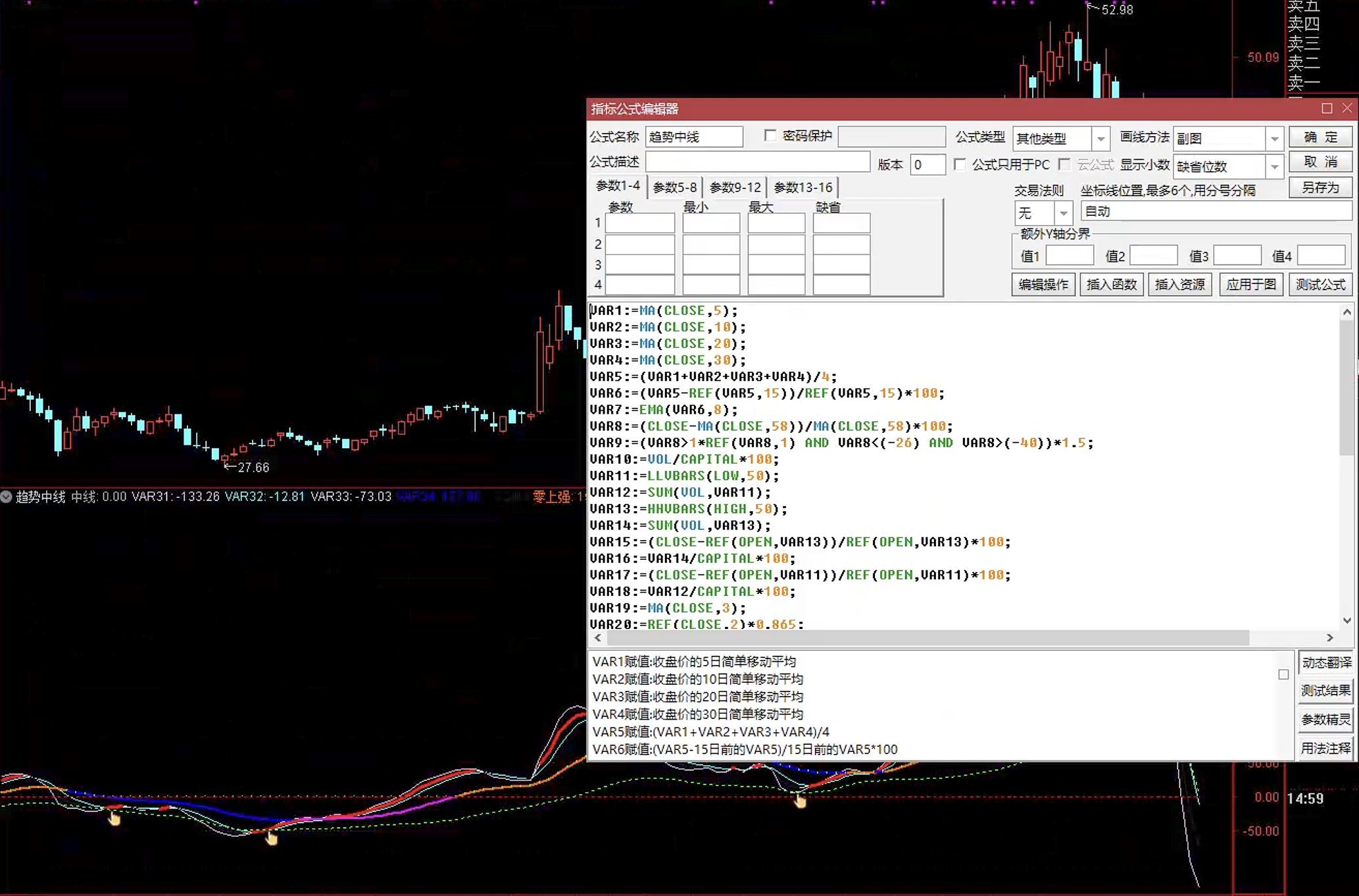The height and width of the screenshot is (896, 1359).
Task: Click the 版本 number field
Action: [x=927, y=164]
